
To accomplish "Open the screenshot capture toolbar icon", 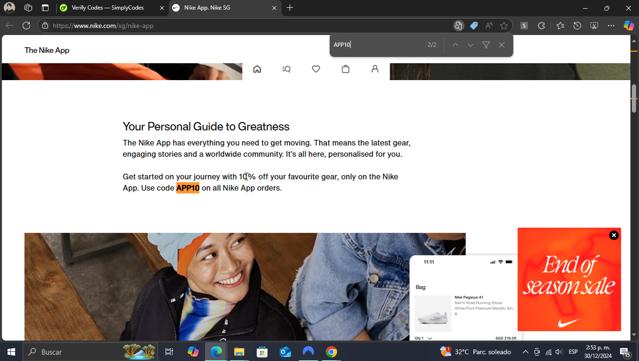I will point(594,26).
